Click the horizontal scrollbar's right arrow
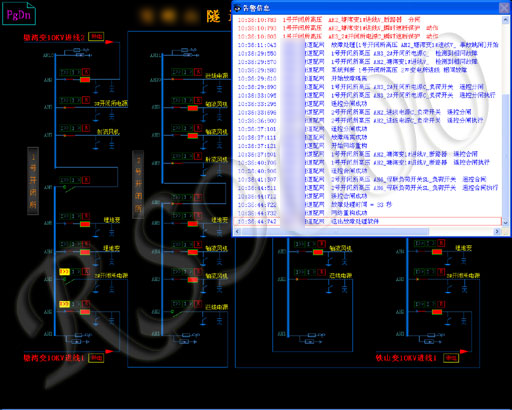Screen dimensions: 512x410 pyautogui.click(x=497, y=231)
